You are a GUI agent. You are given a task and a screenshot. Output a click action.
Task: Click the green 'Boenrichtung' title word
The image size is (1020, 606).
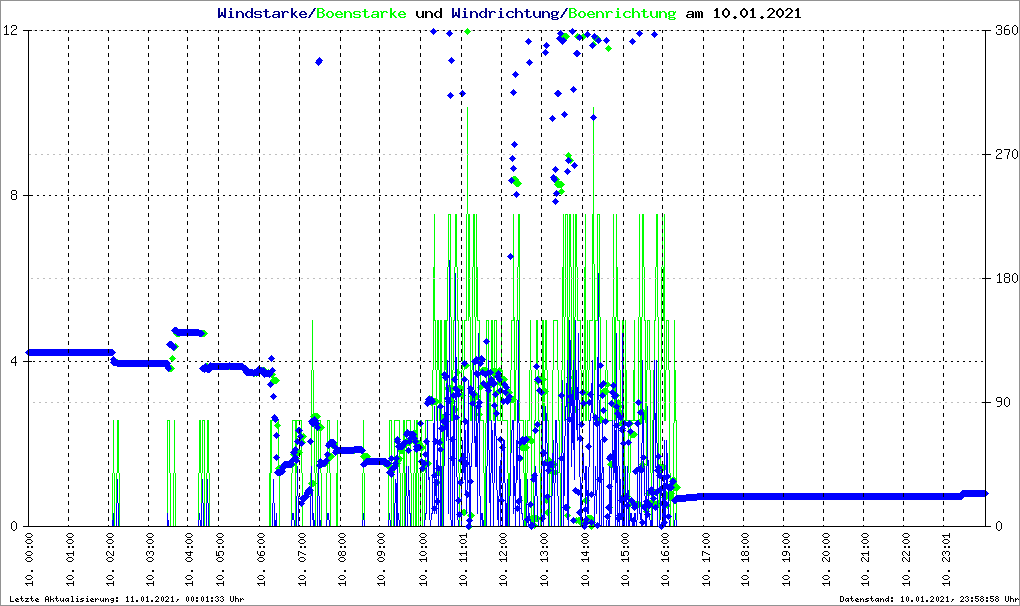[622, 13]
